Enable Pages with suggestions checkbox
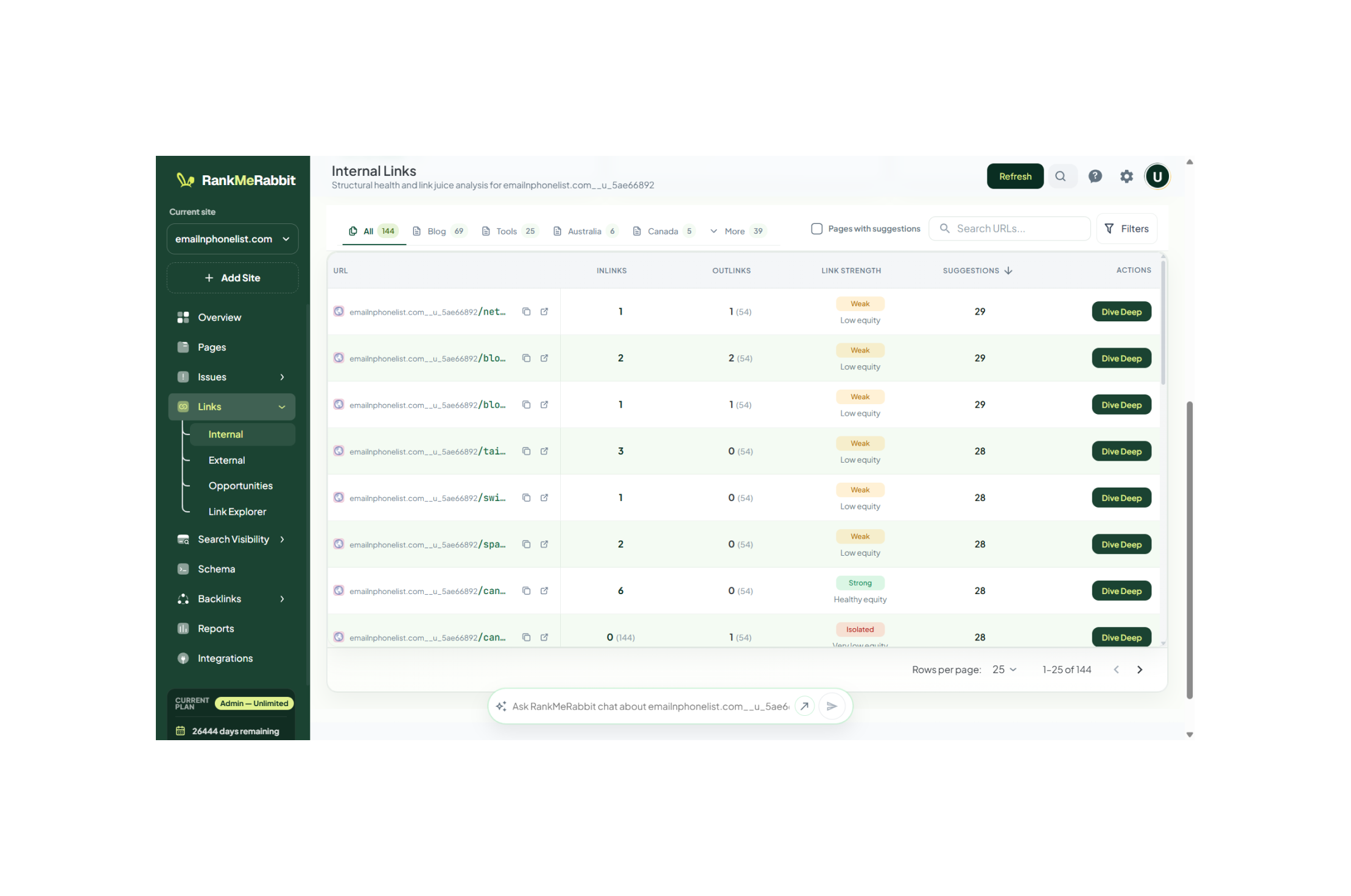Image resolution: width=1351 pixels, height=896 pixels. pos(817,229)
